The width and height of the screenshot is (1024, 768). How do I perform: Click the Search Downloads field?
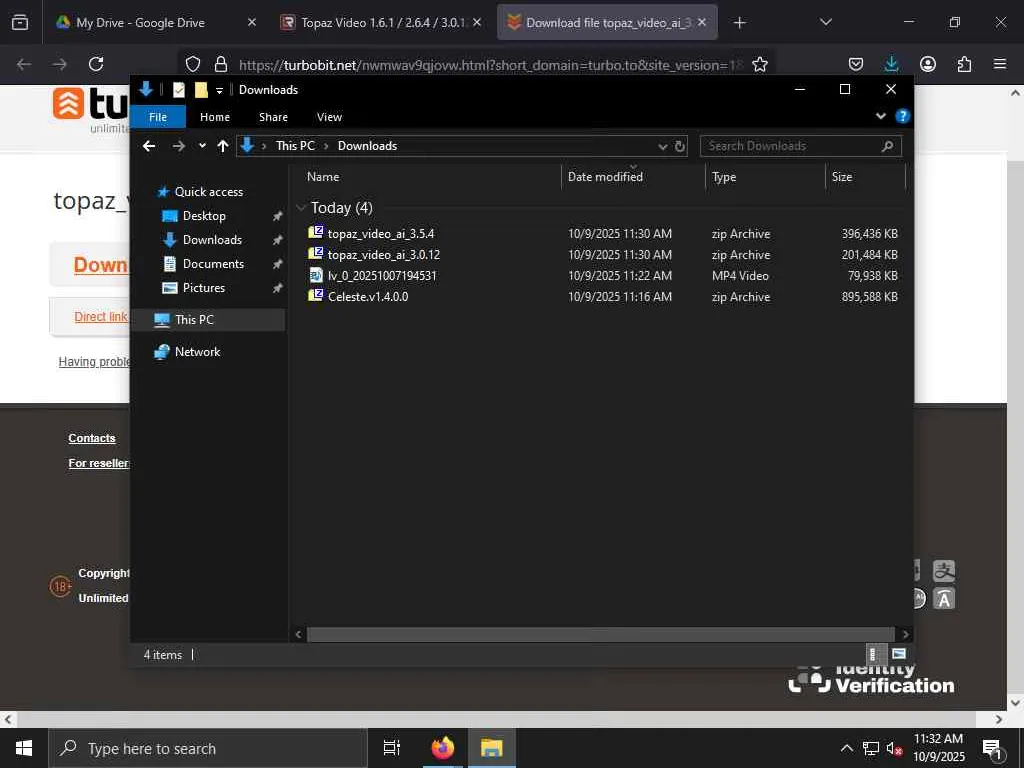pyautogui.click(x=801, y=146)
